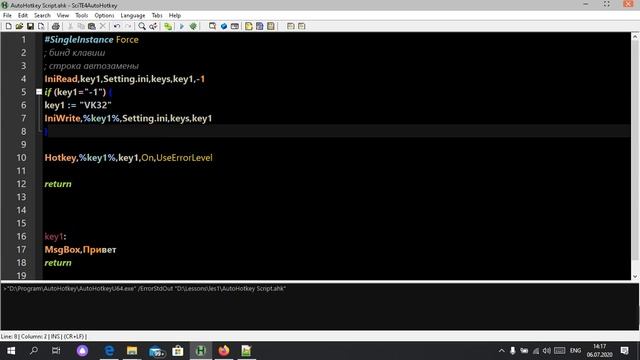The height and width of the screenshot is (360, 640).
Task: Undo the last edit in the toolbar
Action: click(x=117, y=26)
